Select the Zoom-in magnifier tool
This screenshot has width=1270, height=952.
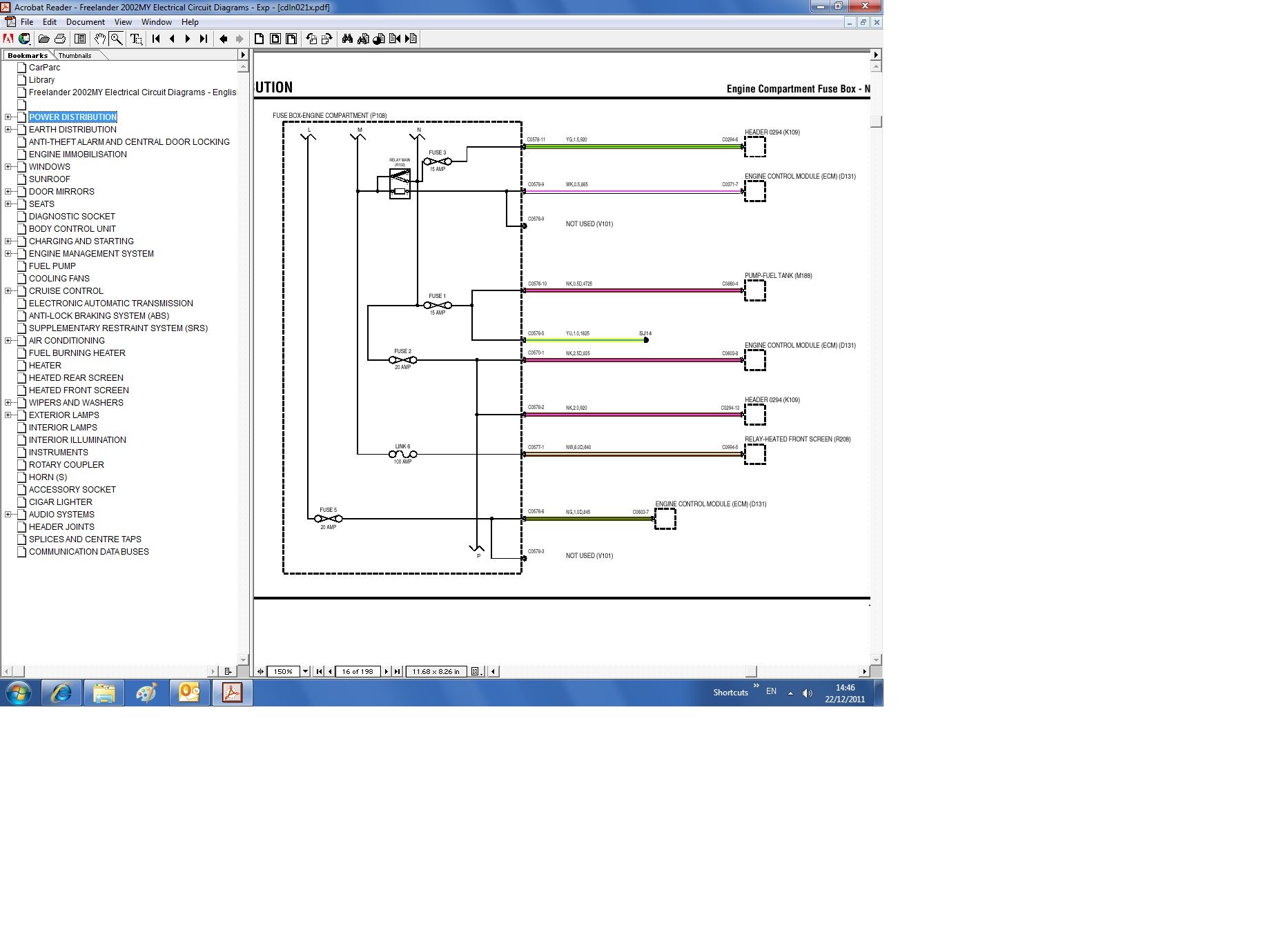click(117, 39)
